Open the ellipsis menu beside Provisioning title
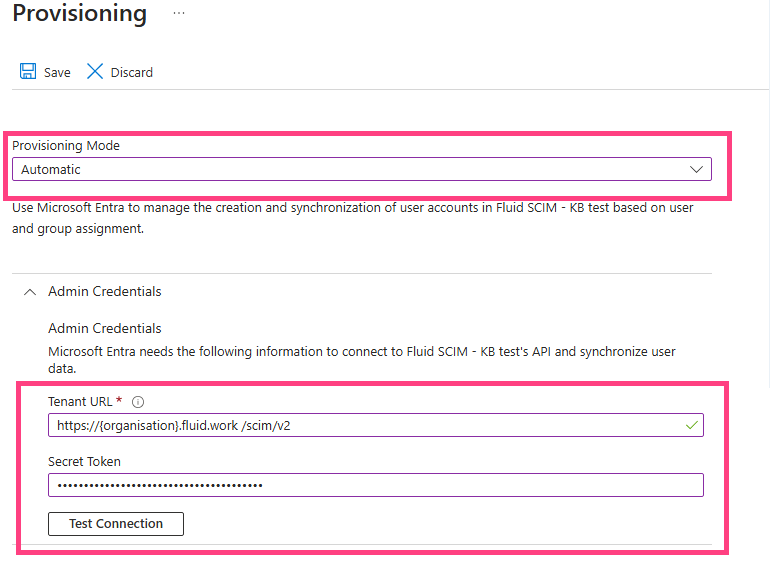 point(179,13)
